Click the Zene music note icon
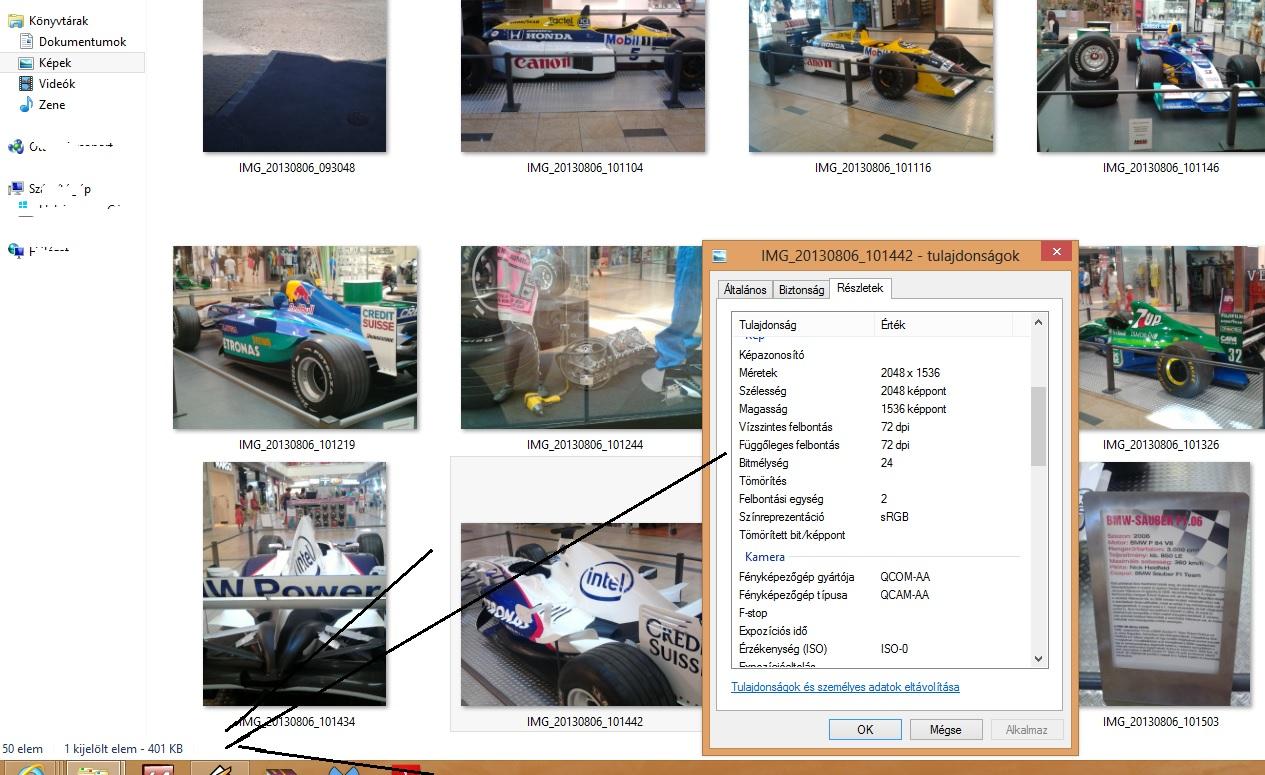Screen dimensions: 1265x775 click(27, 105)
